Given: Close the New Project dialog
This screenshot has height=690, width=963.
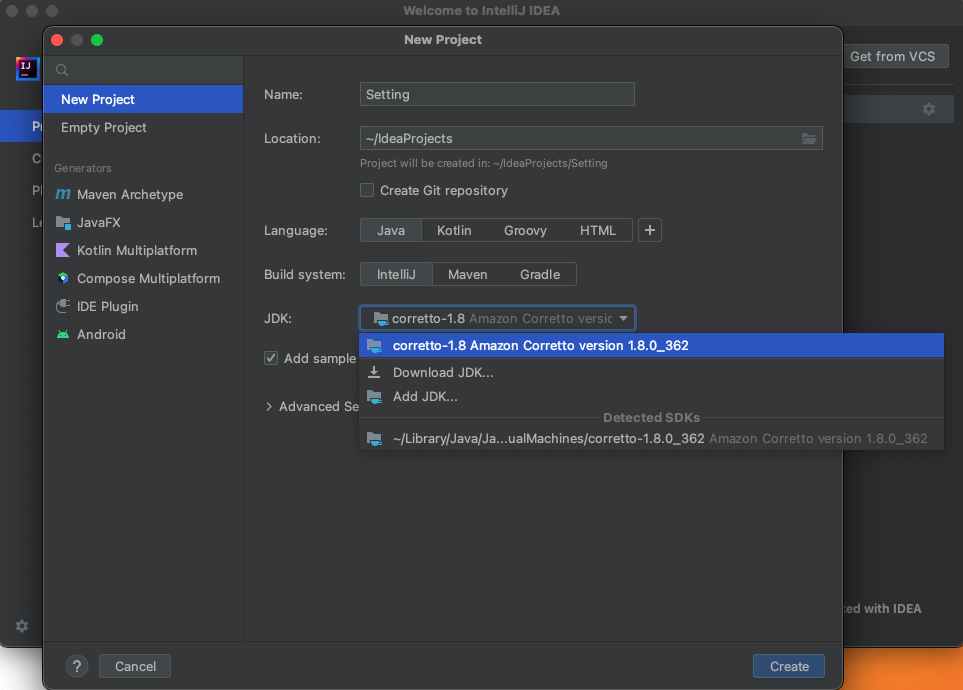Looking at the screenshot, I should [x=57, y=40].
